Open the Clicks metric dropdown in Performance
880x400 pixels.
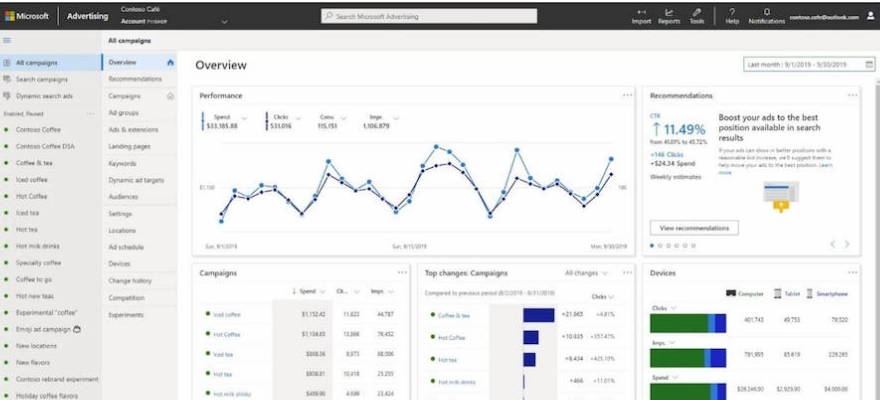(299, 118)
